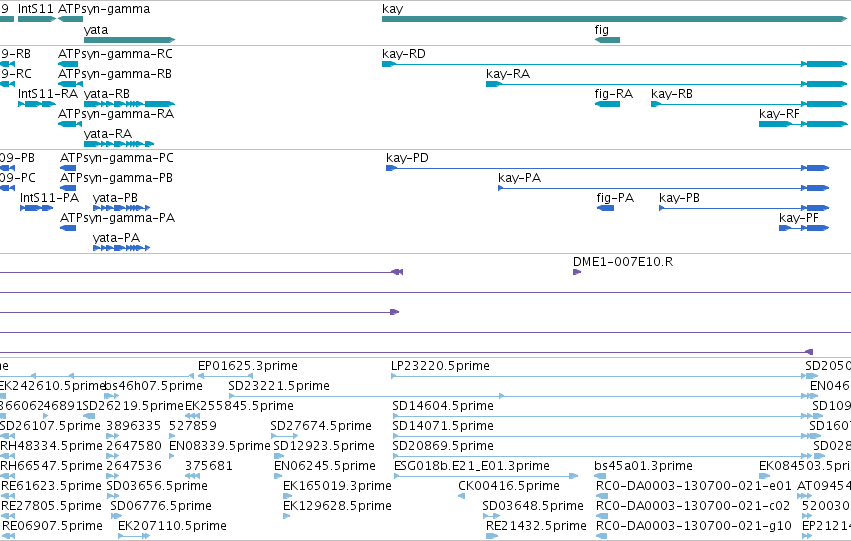
Task: Click protein IntS11-PA
Action: pyautogui.click(x=36, y=208)
